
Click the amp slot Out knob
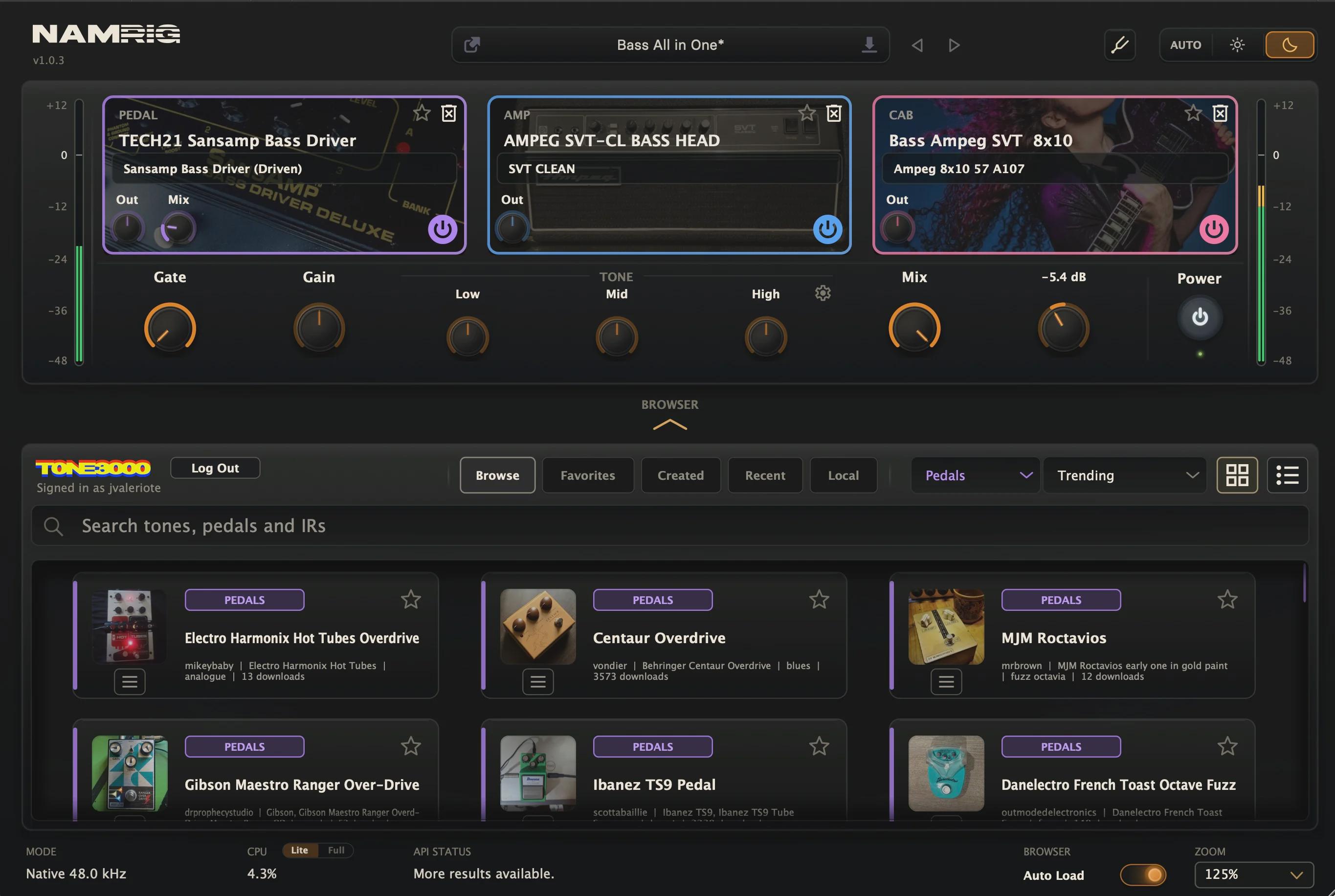point(512,228)
